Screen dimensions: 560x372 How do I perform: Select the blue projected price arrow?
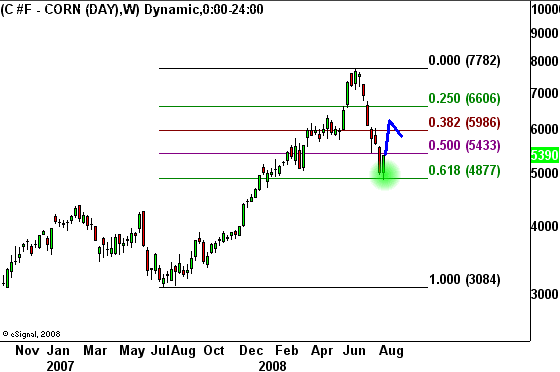393,137
